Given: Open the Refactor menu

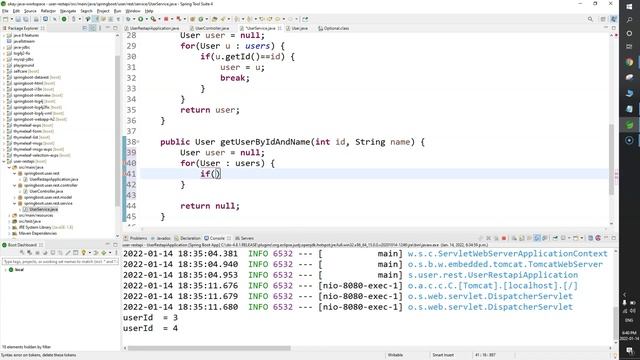Looking at the screenshot, I should (x=48, y=11).
